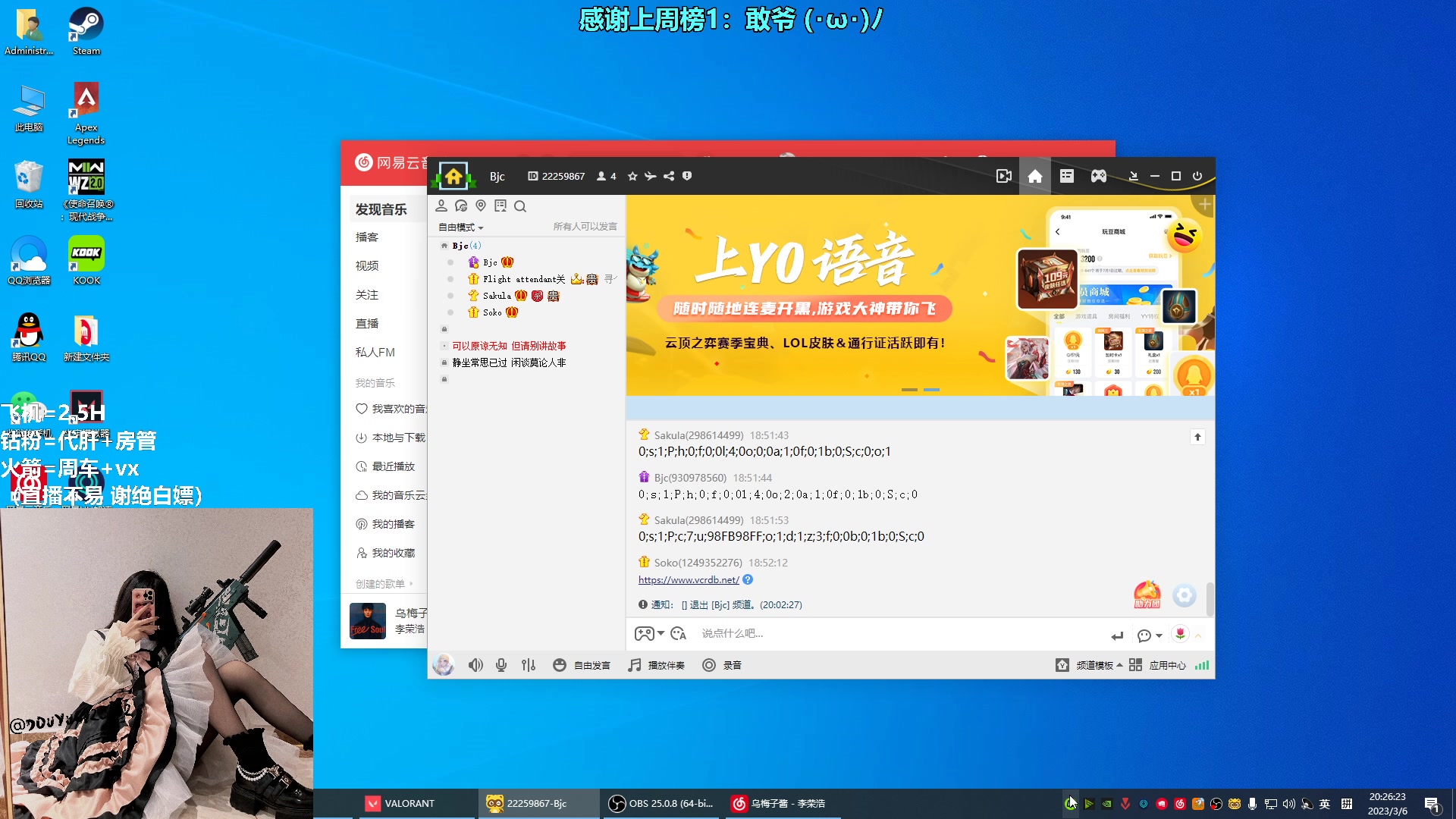Click the mini-mode down arrow icon in YY header
Viewport: 1456px width, 819px height.
click(1134, 176)
